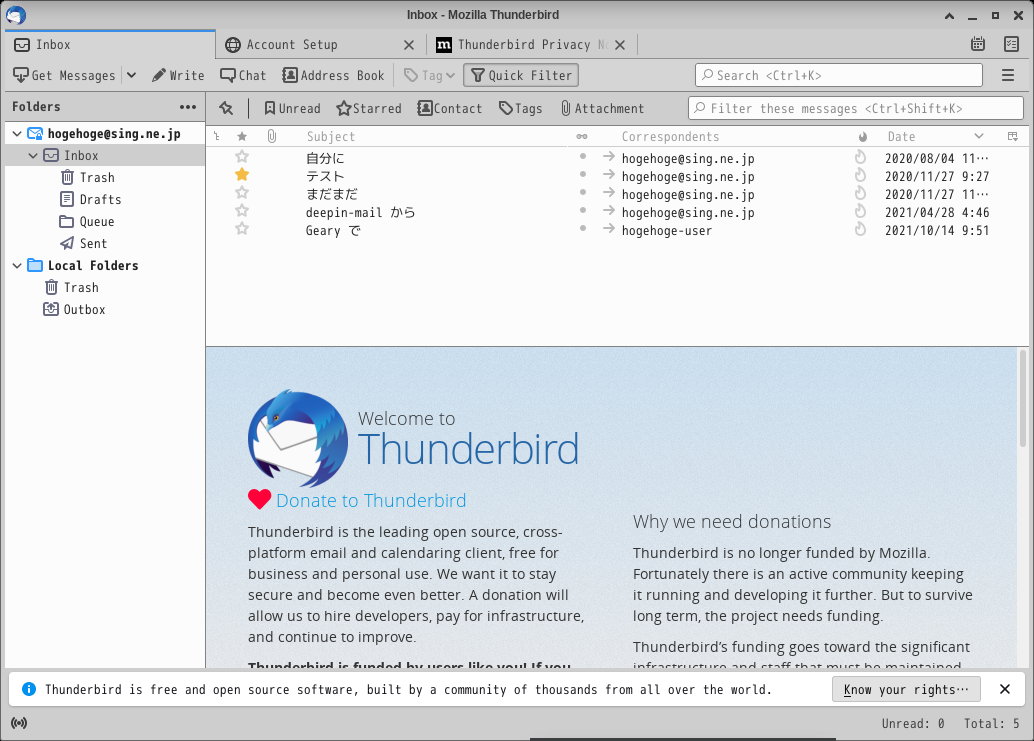Viewport: 1034px width, 741px height.
Task: Open the window menu Thunderbird titlebar icon
Action: coord(16,15)
